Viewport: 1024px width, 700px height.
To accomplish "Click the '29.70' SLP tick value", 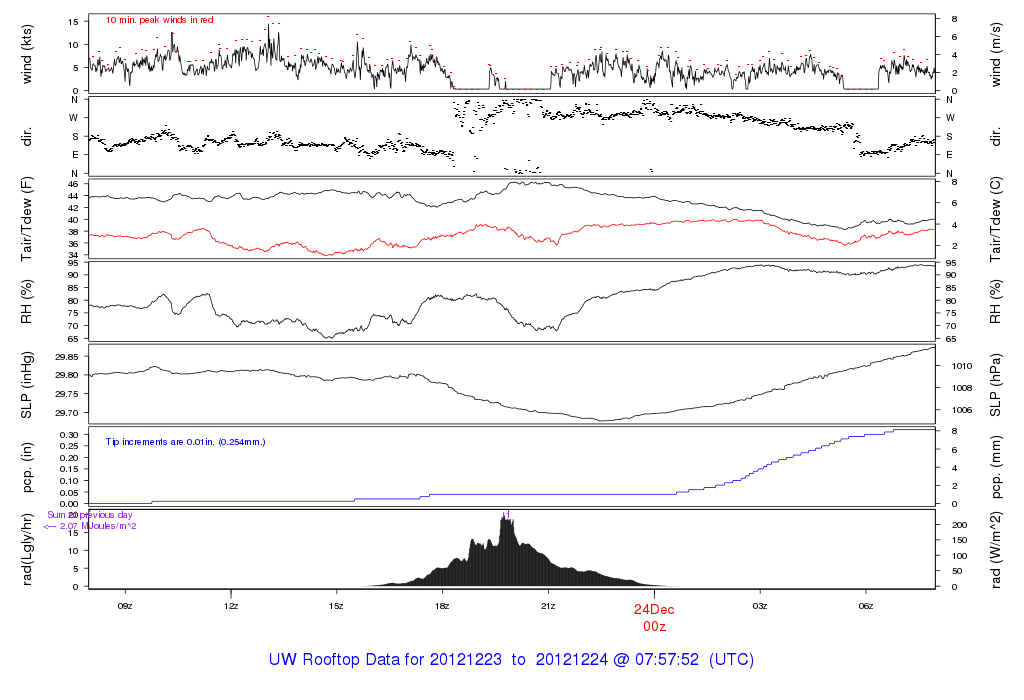I will (x=67, y=413).
